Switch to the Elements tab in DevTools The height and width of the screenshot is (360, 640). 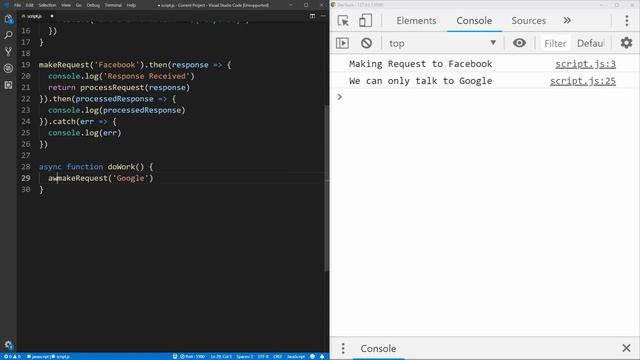[416, 20]
